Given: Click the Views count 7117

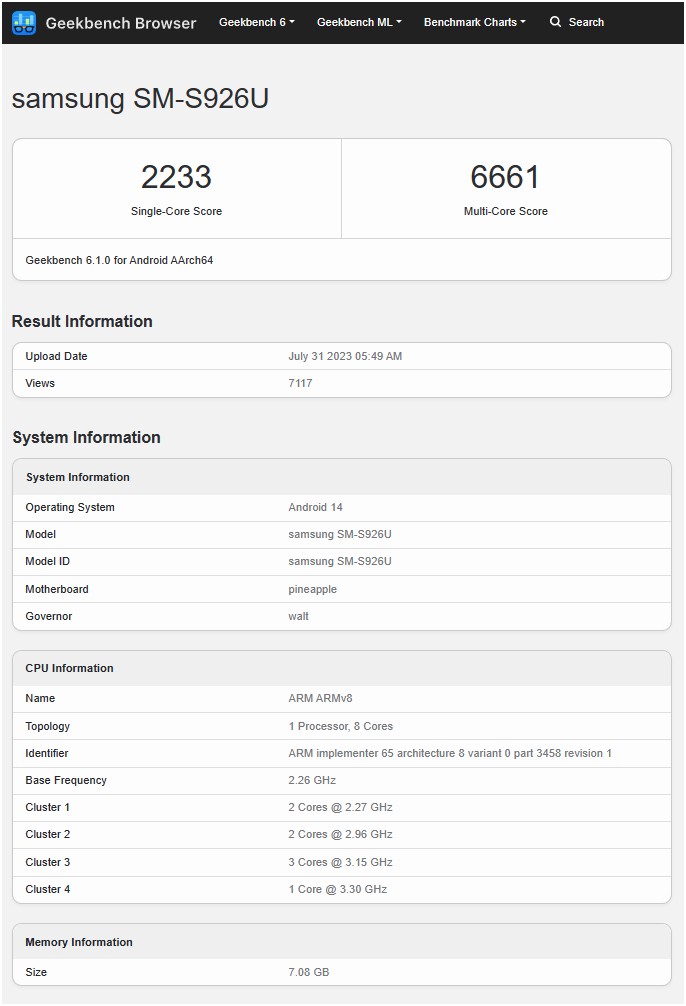Looking at the screenshot, I should 300,383.
